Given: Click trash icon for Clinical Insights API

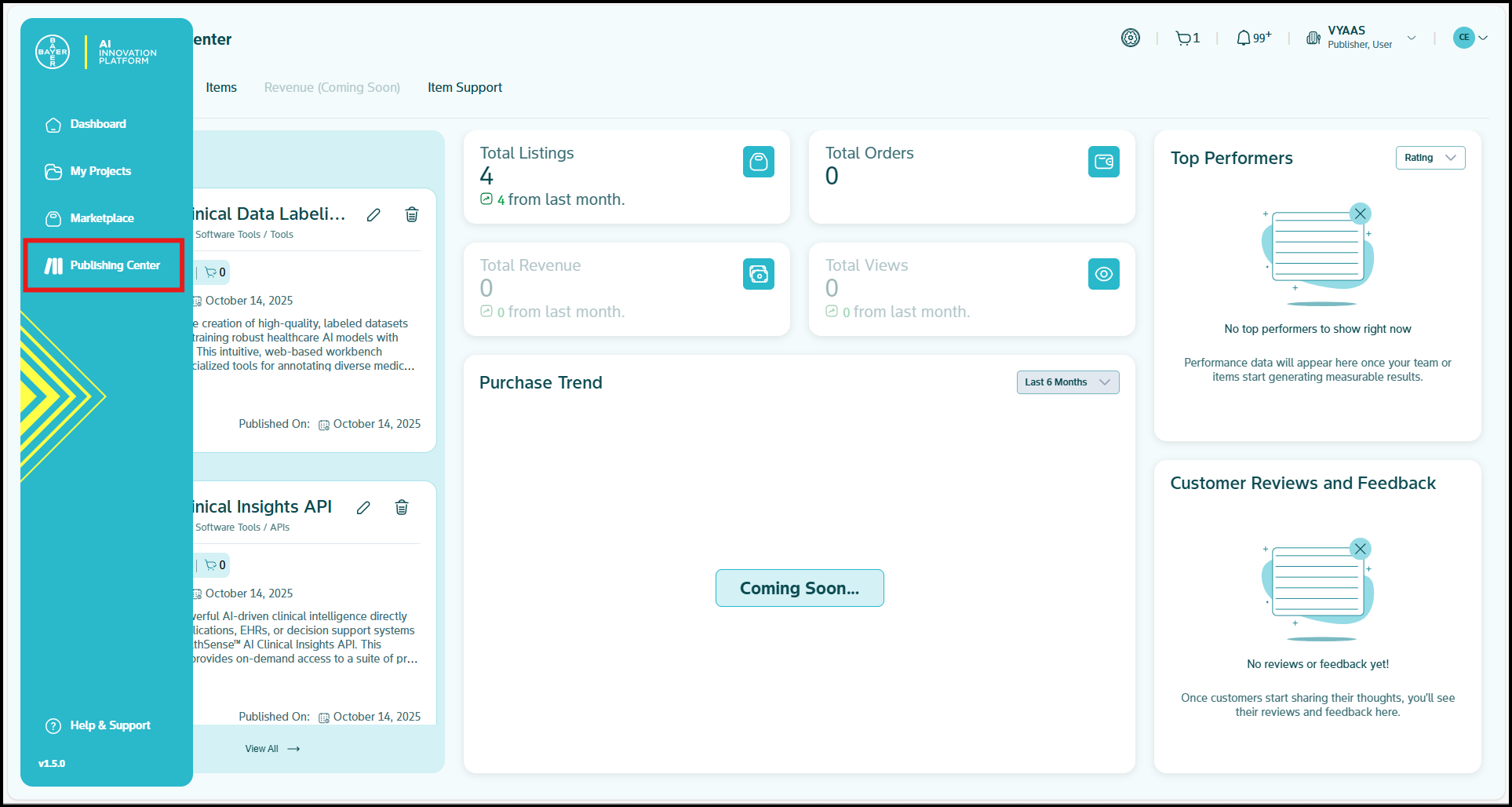Looking at the screenshot, I should tap(402, 508).
